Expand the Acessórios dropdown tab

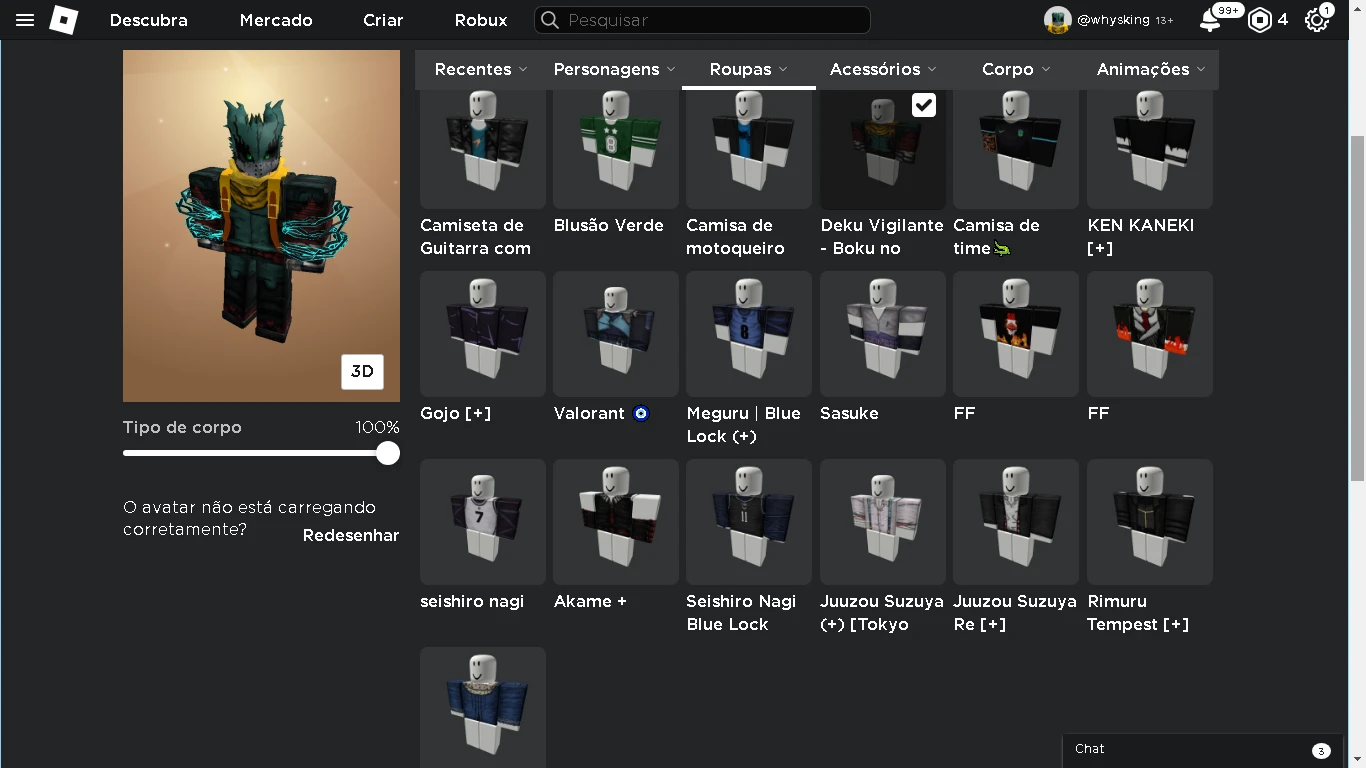pos(883,69)
